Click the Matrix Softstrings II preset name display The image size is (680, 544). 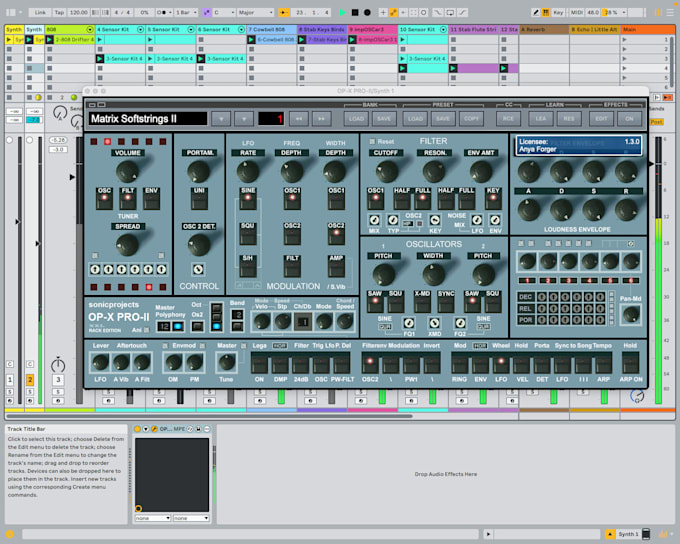(x=148, y=118)
